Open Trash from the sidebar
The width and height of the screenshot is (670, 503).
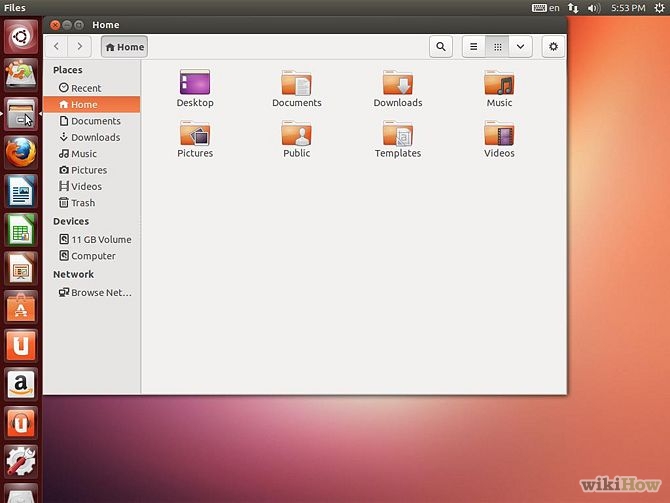point(91,203)
